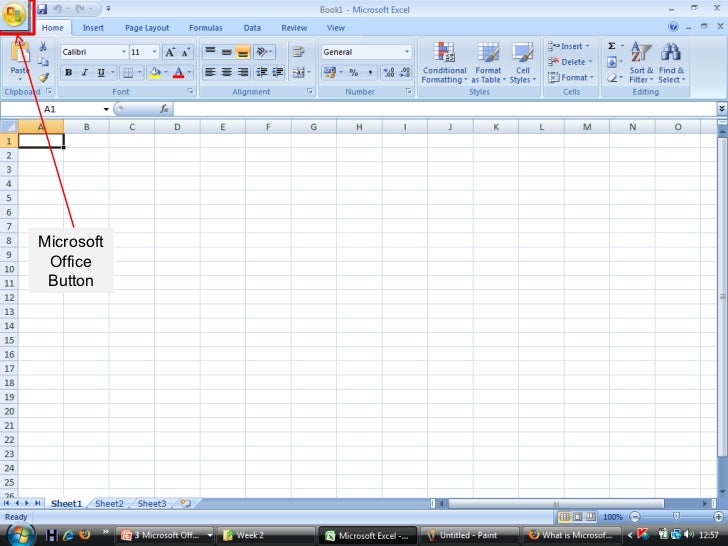Open Format as Table gallery

488,63
